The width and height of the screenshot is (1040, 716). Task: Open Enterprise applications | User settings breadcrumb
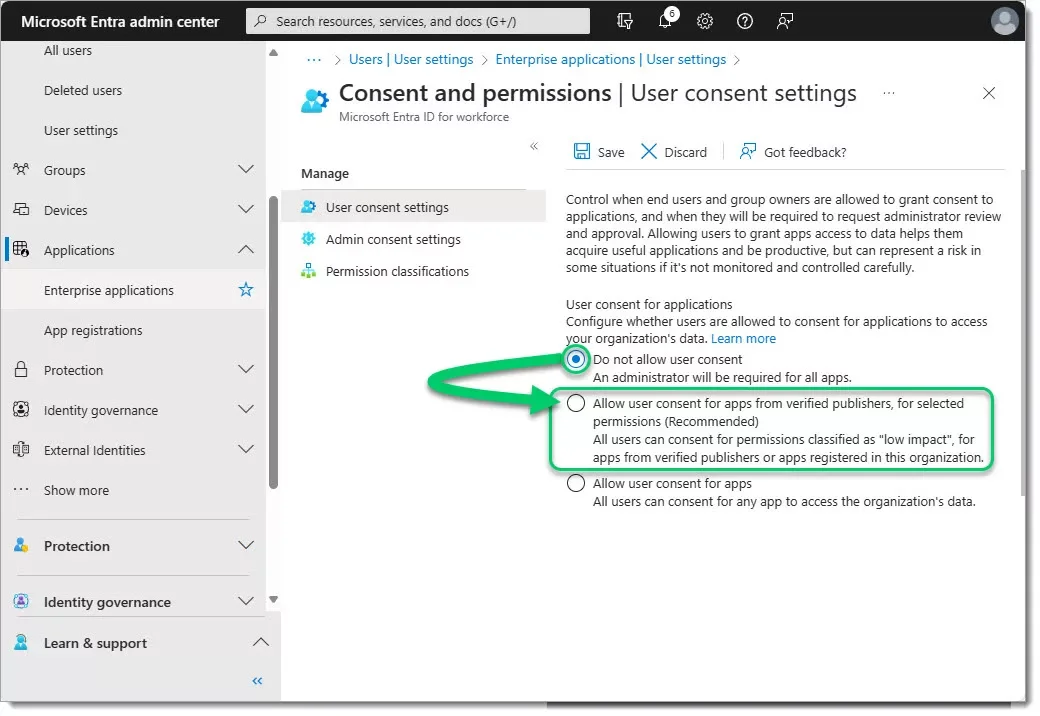[611, 60]
